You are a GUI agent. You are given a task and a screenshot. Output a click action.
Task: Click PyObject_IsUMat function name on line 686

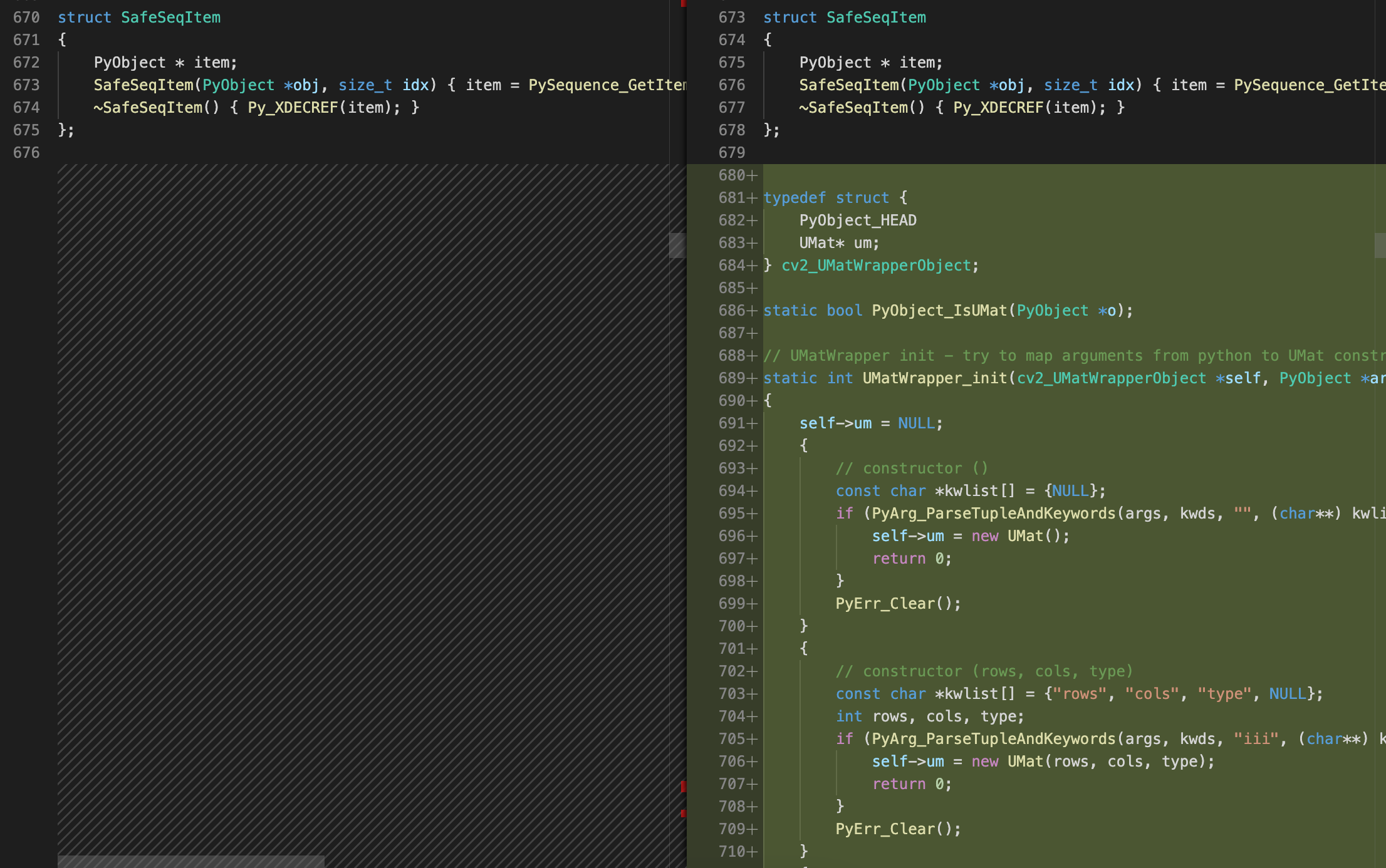point(939,311)
